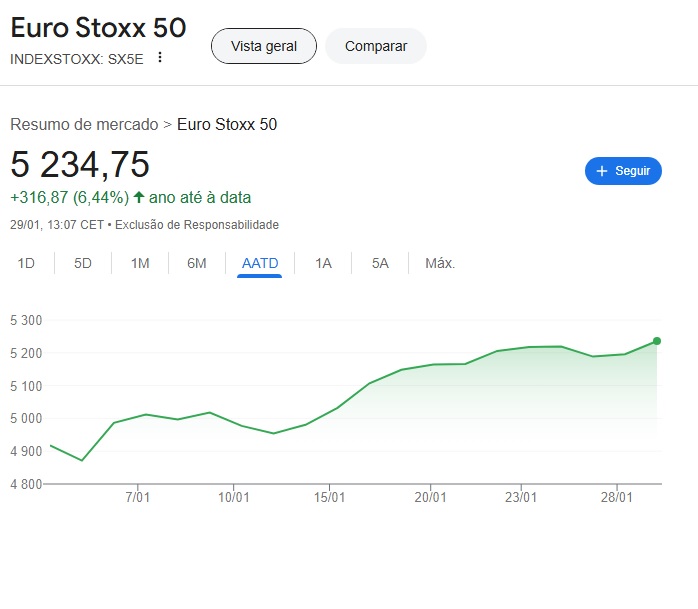Viewport: 698px width, 609px height.
Task: Open the Exclusão de Responsabilidade link
Action: [197, 225]
